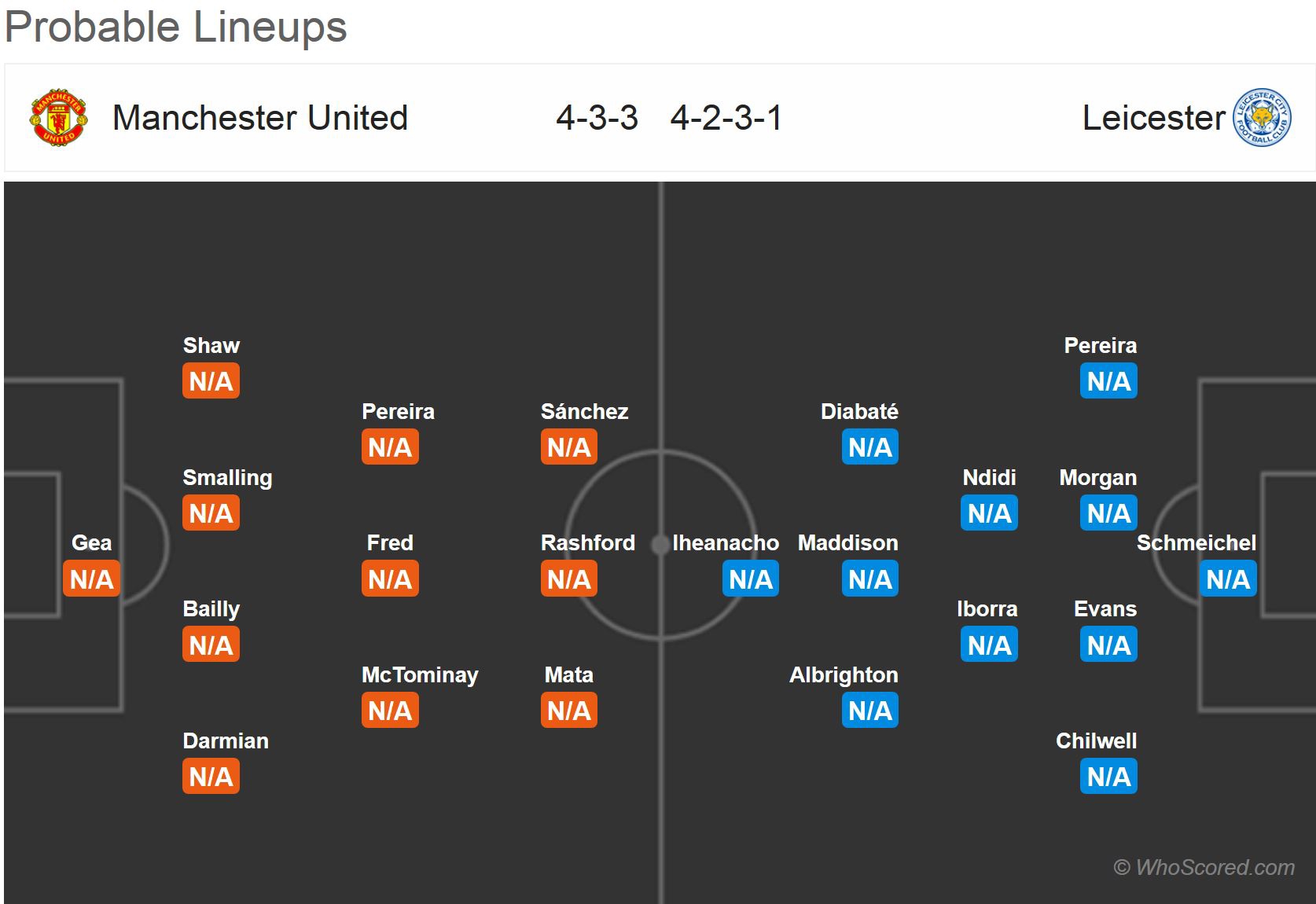Image resolution: width=1316 pixels, height=904 pixels.
Task: Click the WhoScored.com watermark
Action: coord(1204,867)
